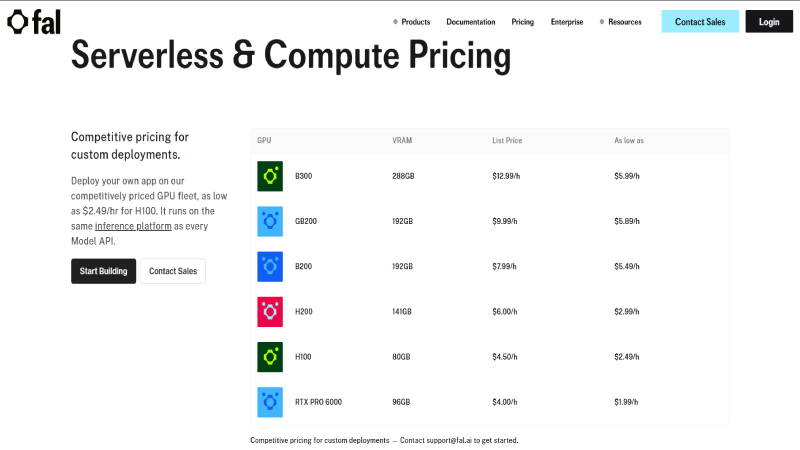Click the $7.99/h list price
Viewport: 800px width, 450px height.
click(x=504, y=266)
